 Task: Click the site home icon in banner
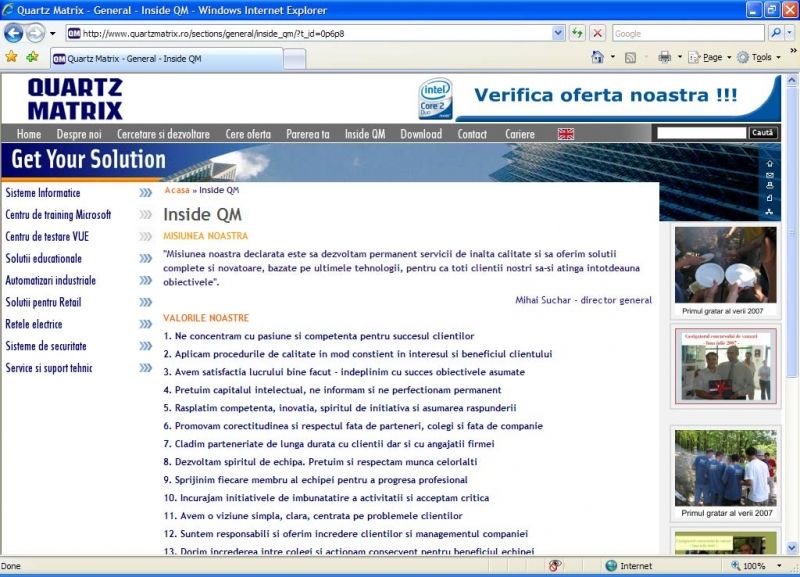[769, 163]
